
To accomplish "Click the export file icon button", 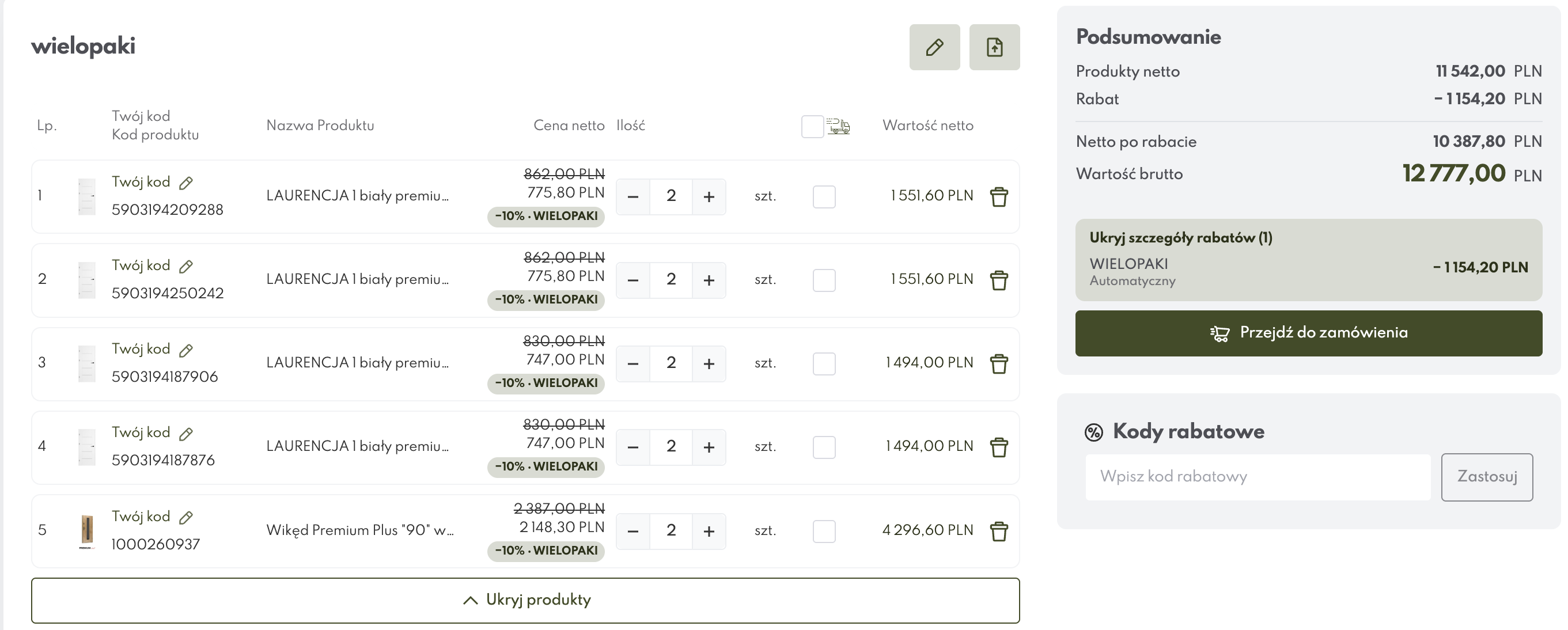I will [x=994, y=47].
